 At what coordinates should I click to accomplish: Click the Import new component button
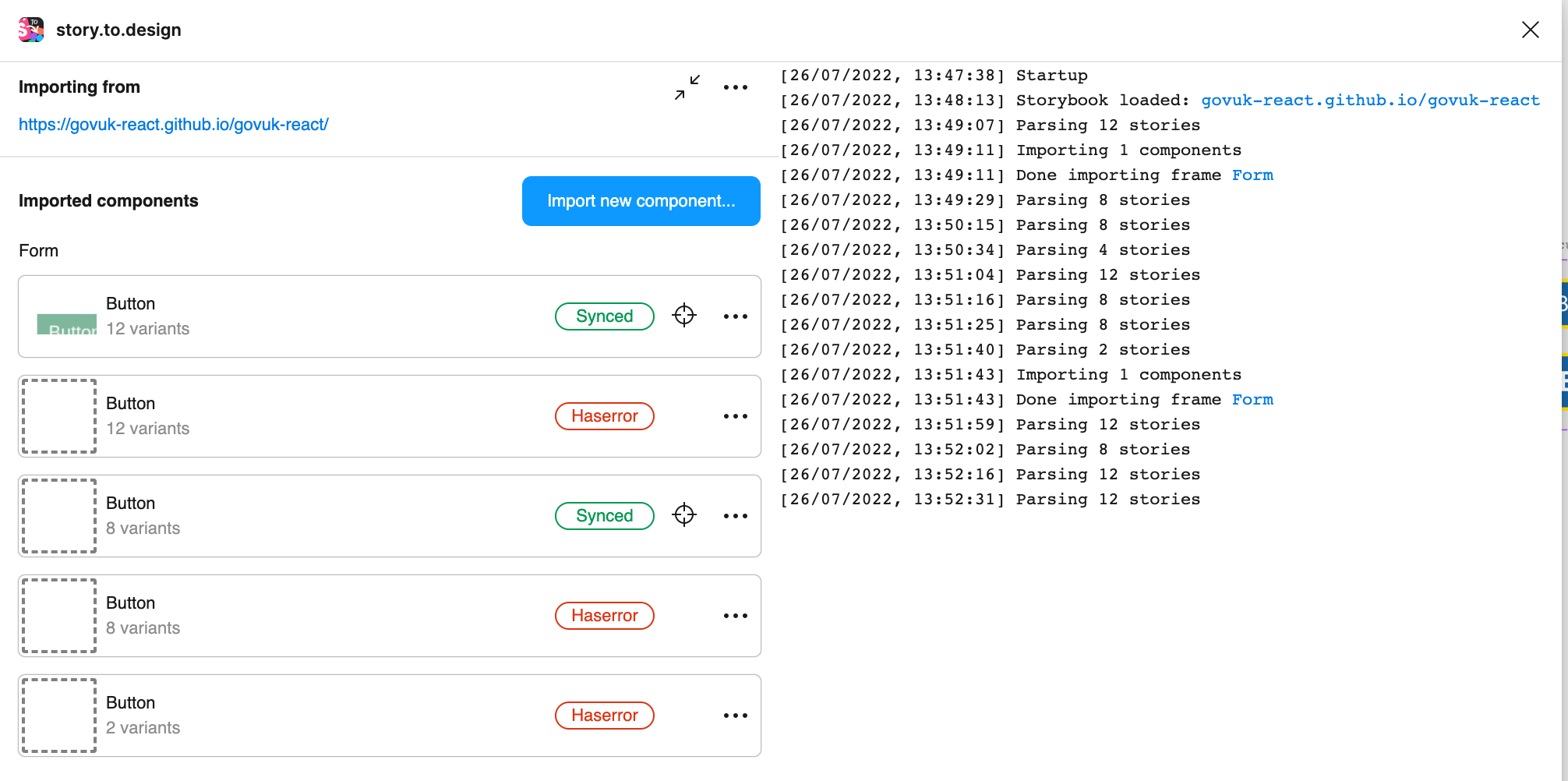click(641, 201)
